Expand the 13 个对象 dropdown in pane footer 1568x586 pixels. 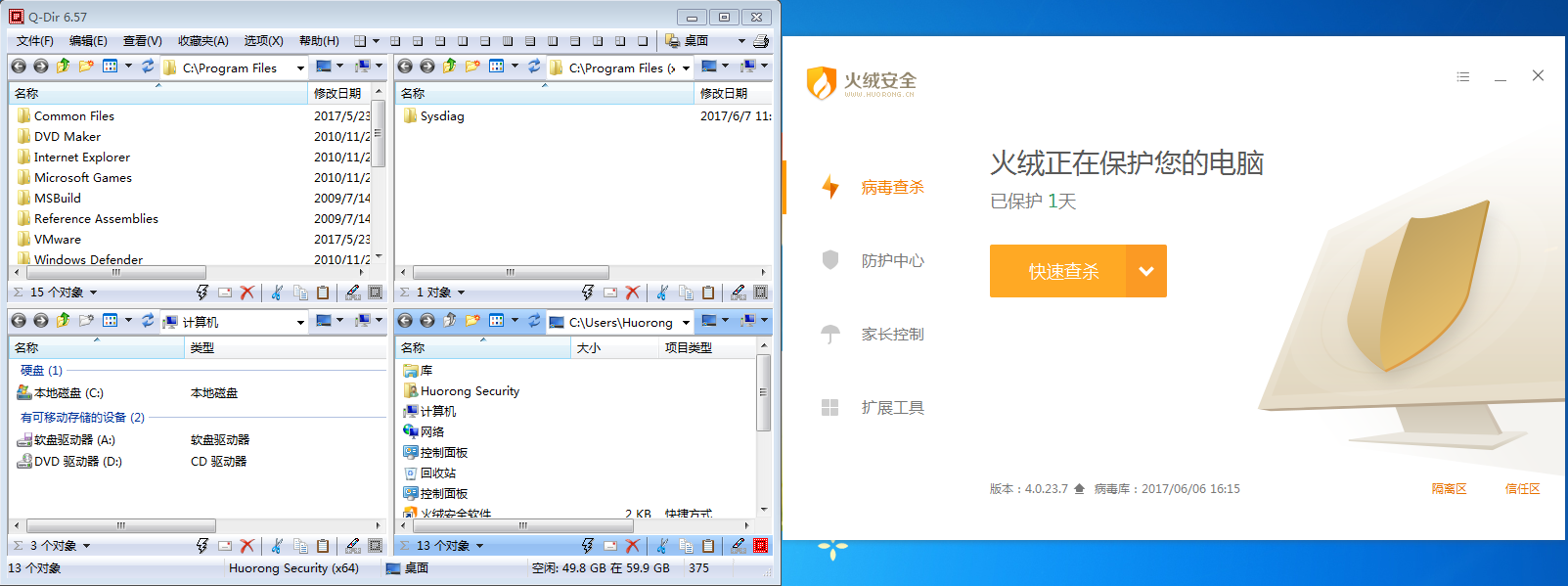click(x=479, y=546)
